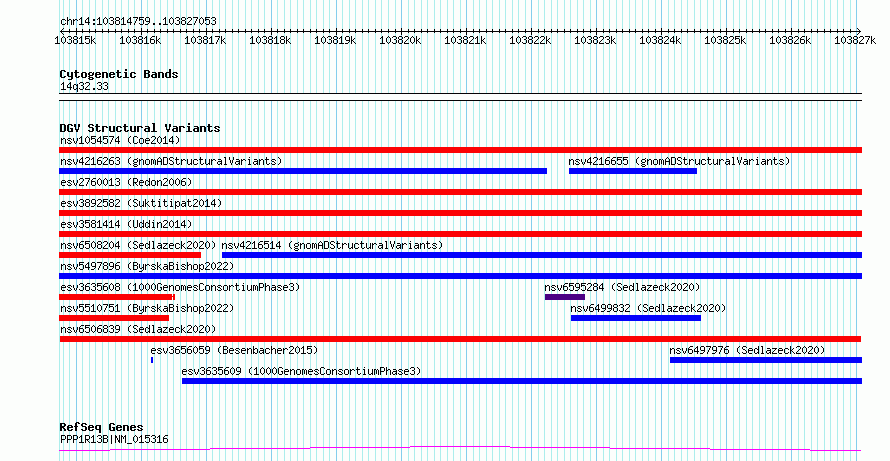The height and width of the screenshot is (461, 890).
Task: Select the Cytogenetic Bands track title
Action: coord(119,74)
